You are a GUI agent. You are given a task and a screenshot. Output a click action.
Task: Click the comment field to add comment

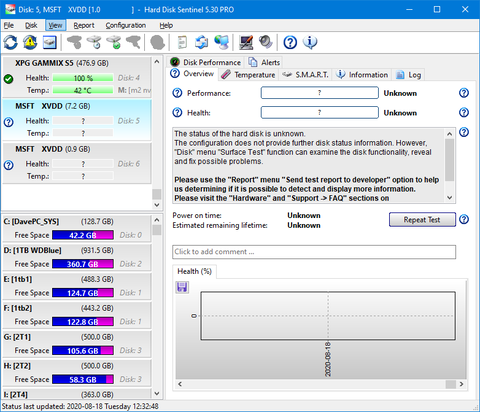pos(314,252)
